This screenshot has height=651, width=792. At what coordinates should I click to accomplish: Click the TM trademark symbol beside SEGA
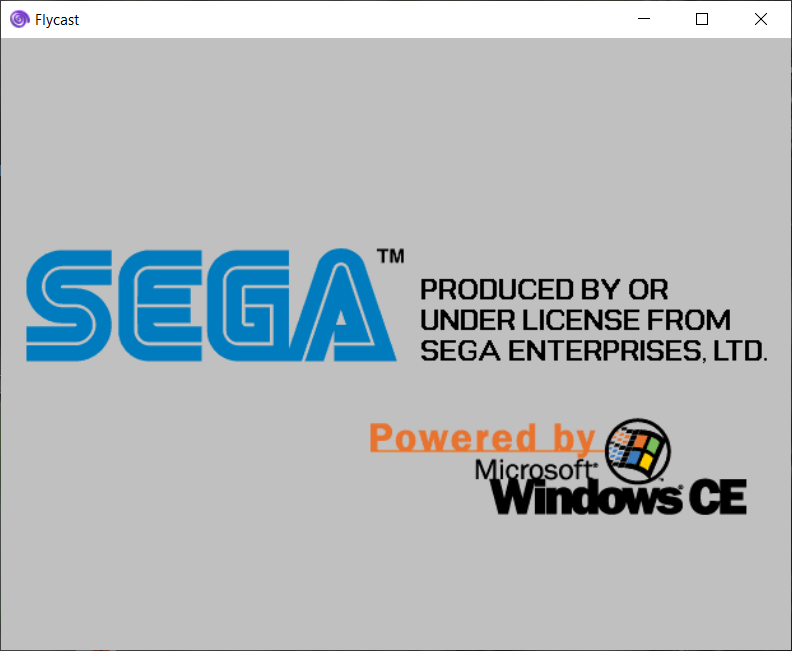tap(390, 257)
